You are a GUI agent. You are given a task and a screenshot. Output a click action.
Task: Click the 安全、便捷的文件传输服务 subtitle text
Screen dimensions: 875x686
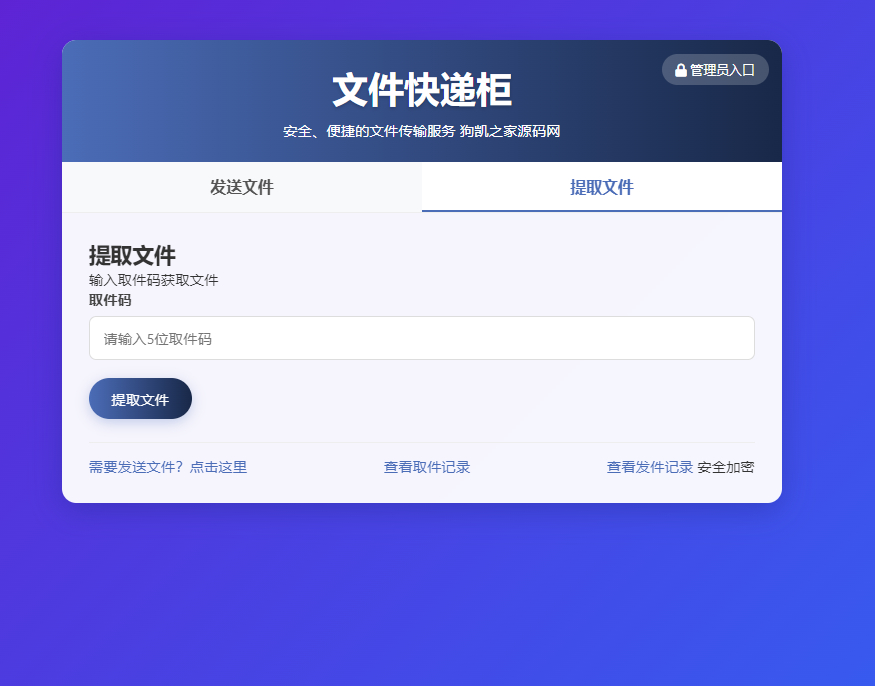pyautogui.click(x=368, y=131)
